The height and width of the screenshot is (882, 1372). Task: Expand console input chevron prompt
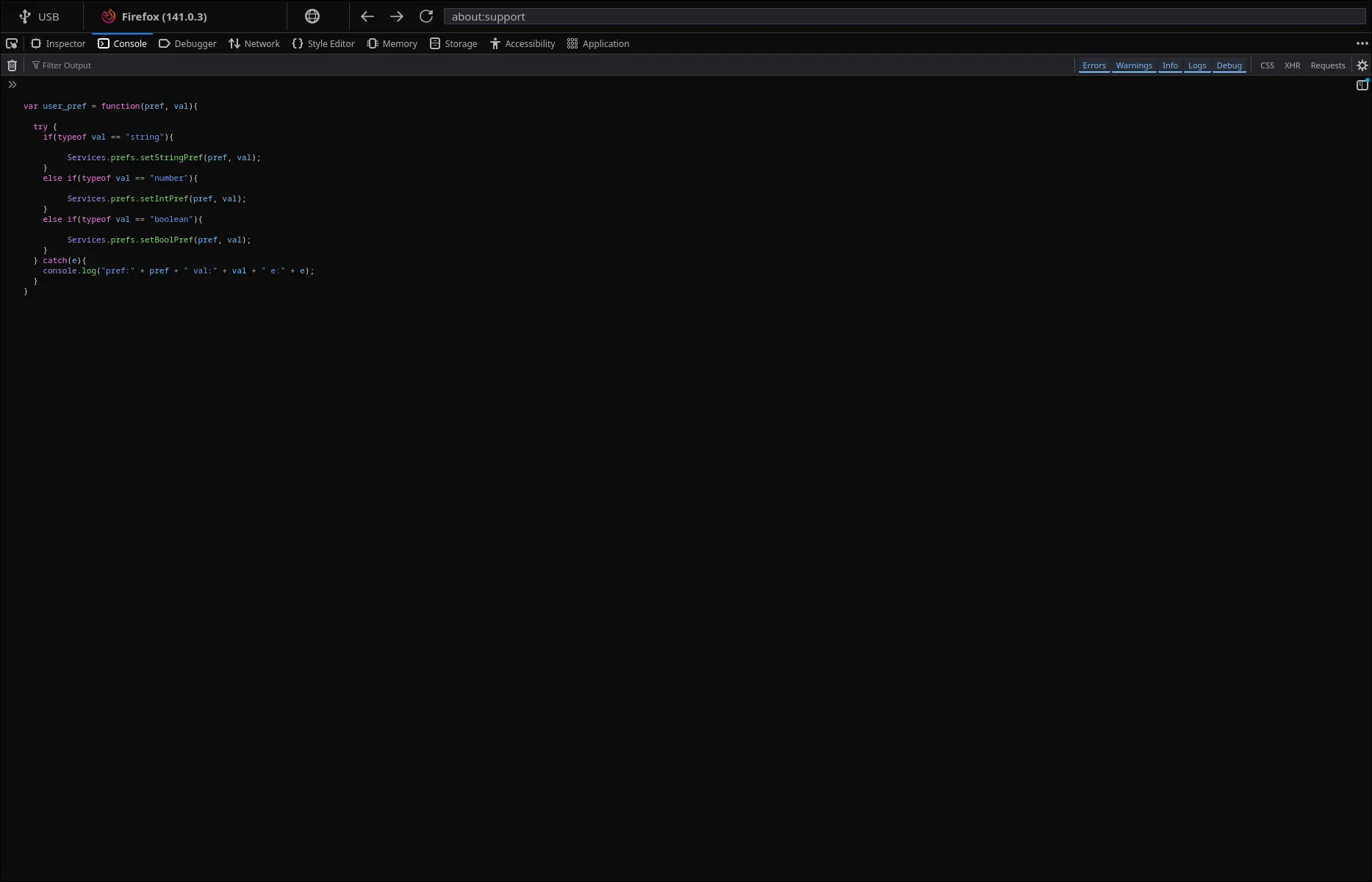12,85
